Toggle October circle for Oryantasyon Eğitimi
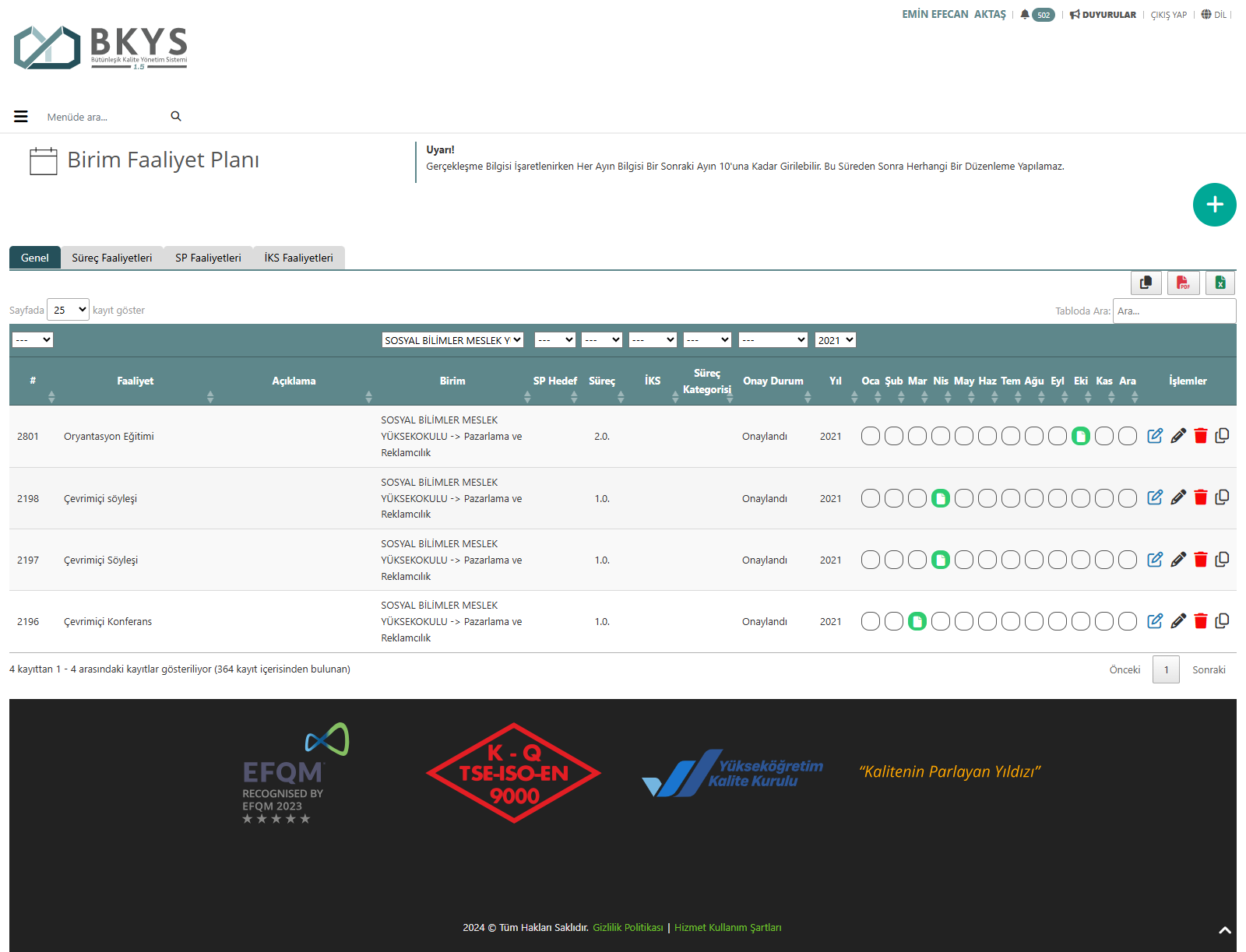The image size is (1246, 952). pyautogui.click(x=1080, y=436)
